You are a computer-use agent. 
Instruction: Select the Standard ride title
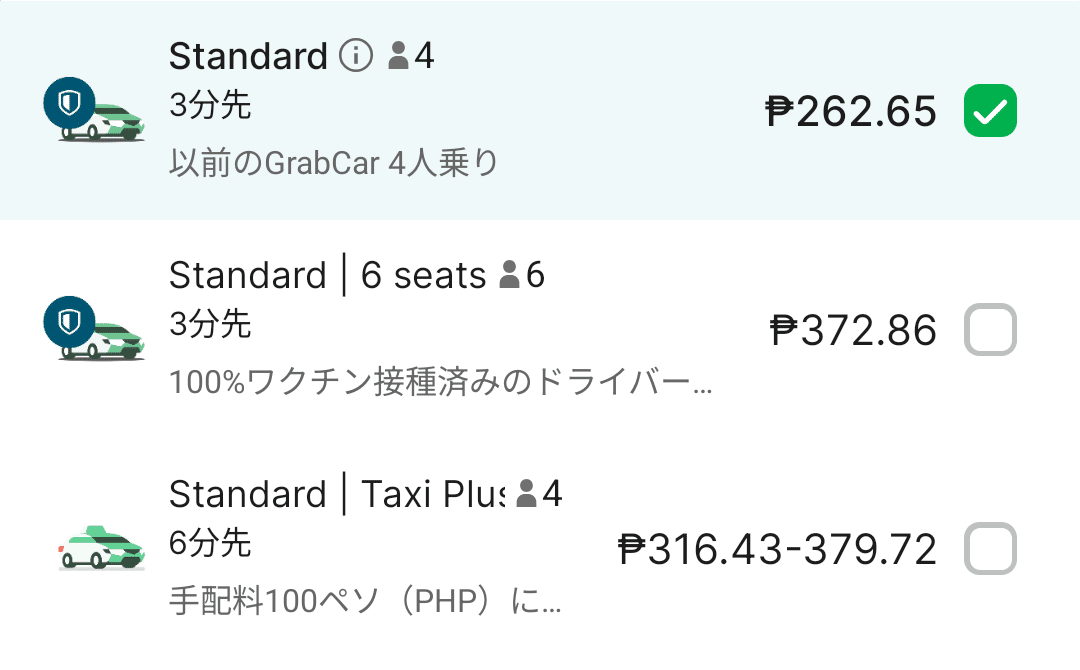248,57
